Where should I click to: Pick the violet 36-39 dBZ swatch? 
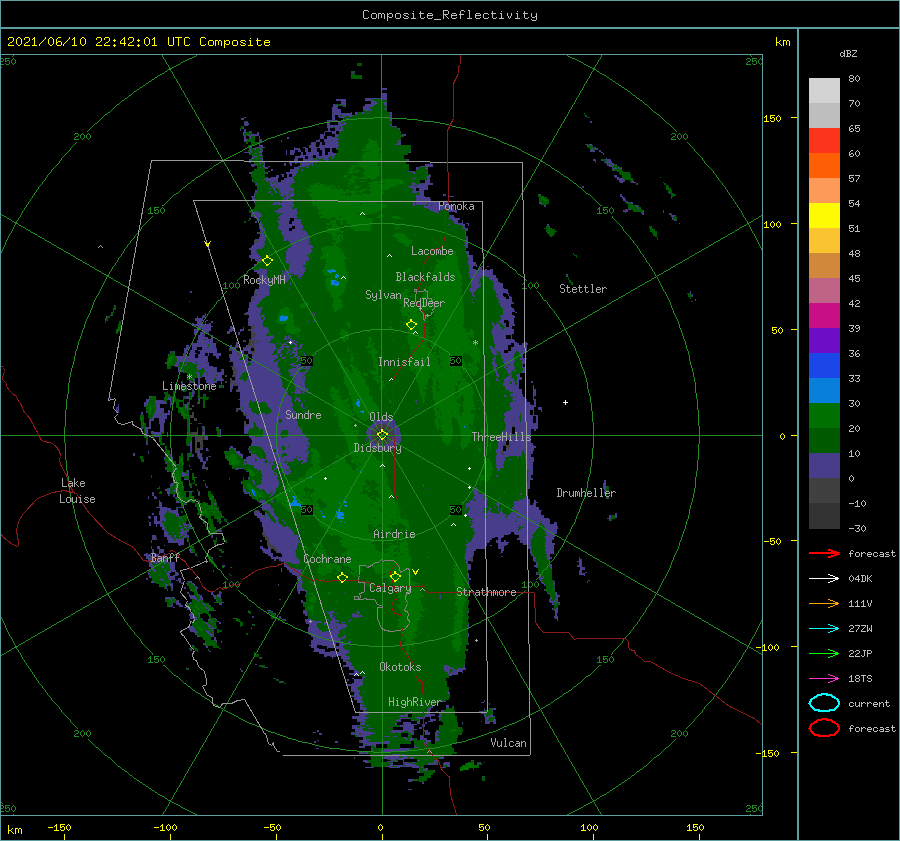[824, 340]
